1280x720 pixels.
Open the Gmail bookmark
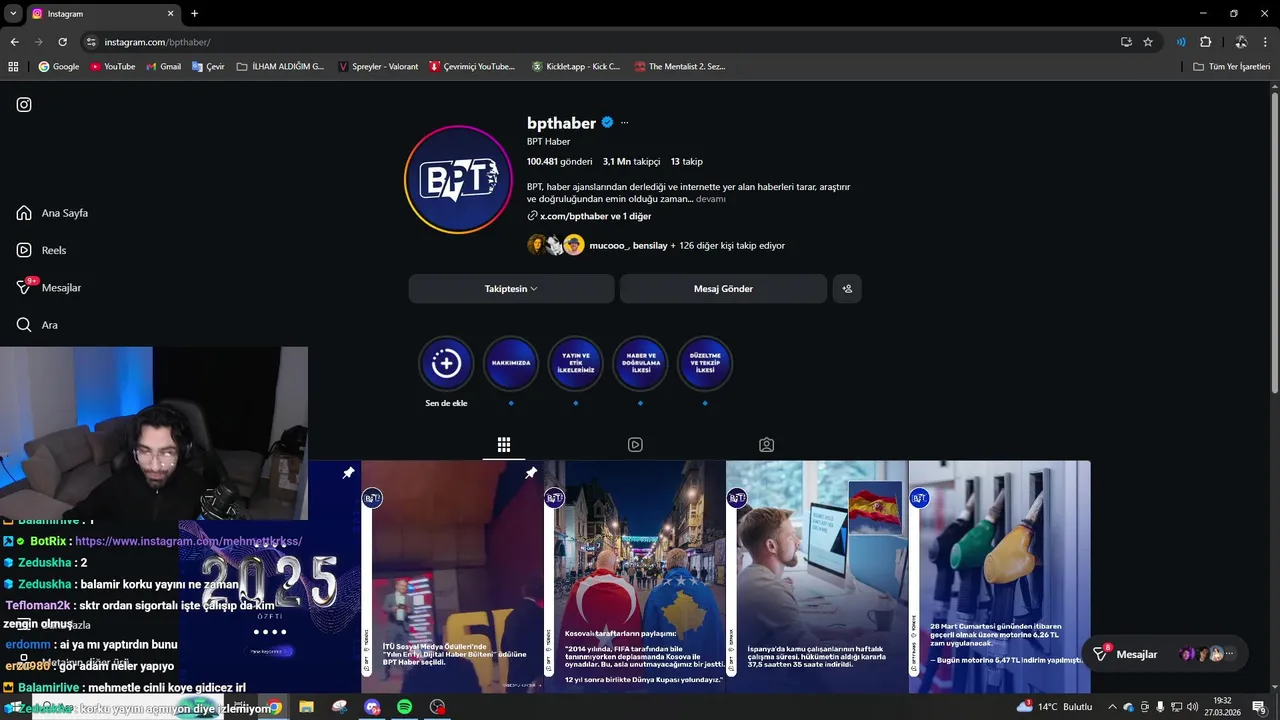tap(163, 66)
